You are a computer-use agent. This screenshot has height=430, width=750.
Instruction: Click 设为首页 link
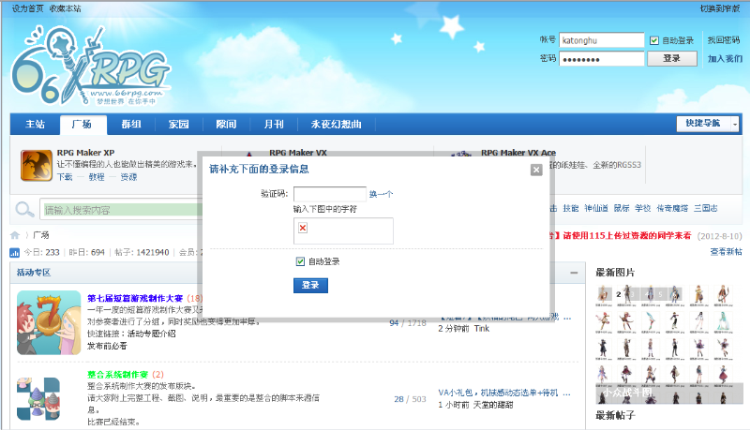pyautogui.click(x=28, y=9)
